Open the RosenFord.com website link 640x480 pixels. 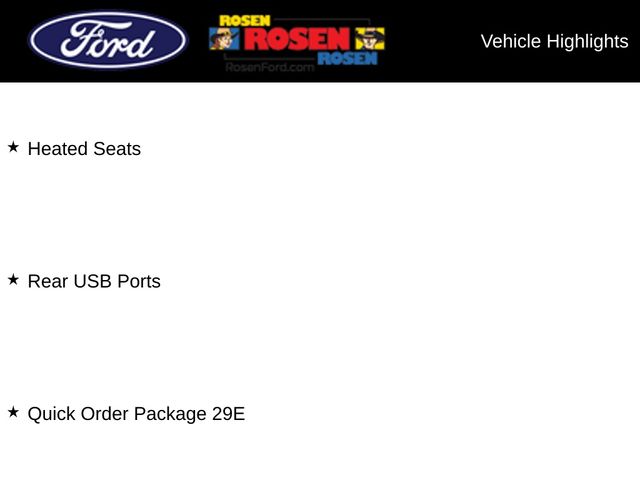tap(270, 67)
